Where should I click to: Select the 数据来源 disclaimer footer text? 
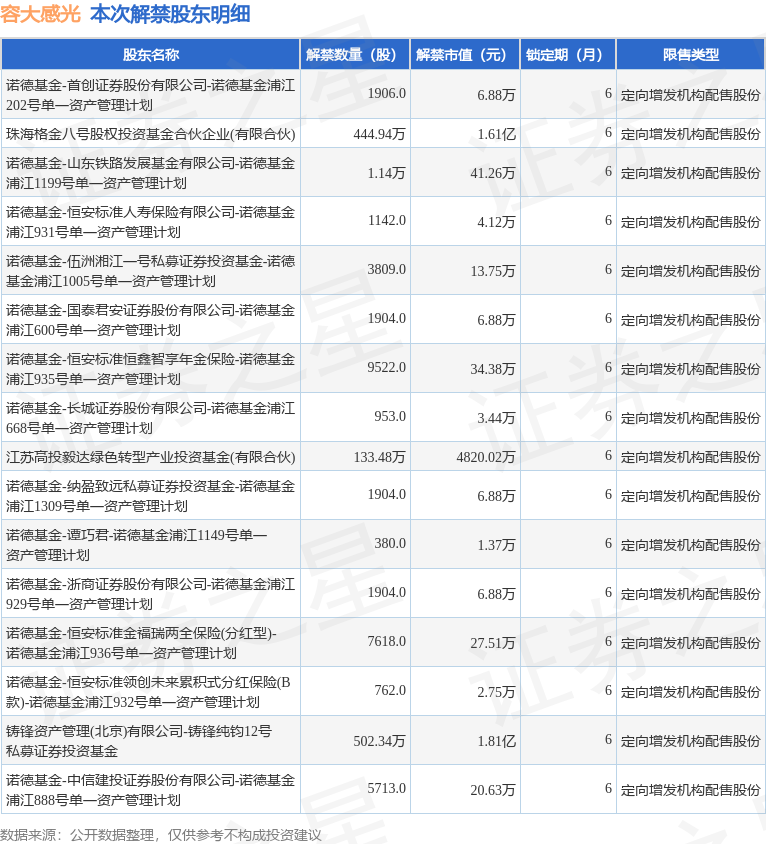(160, 835)
